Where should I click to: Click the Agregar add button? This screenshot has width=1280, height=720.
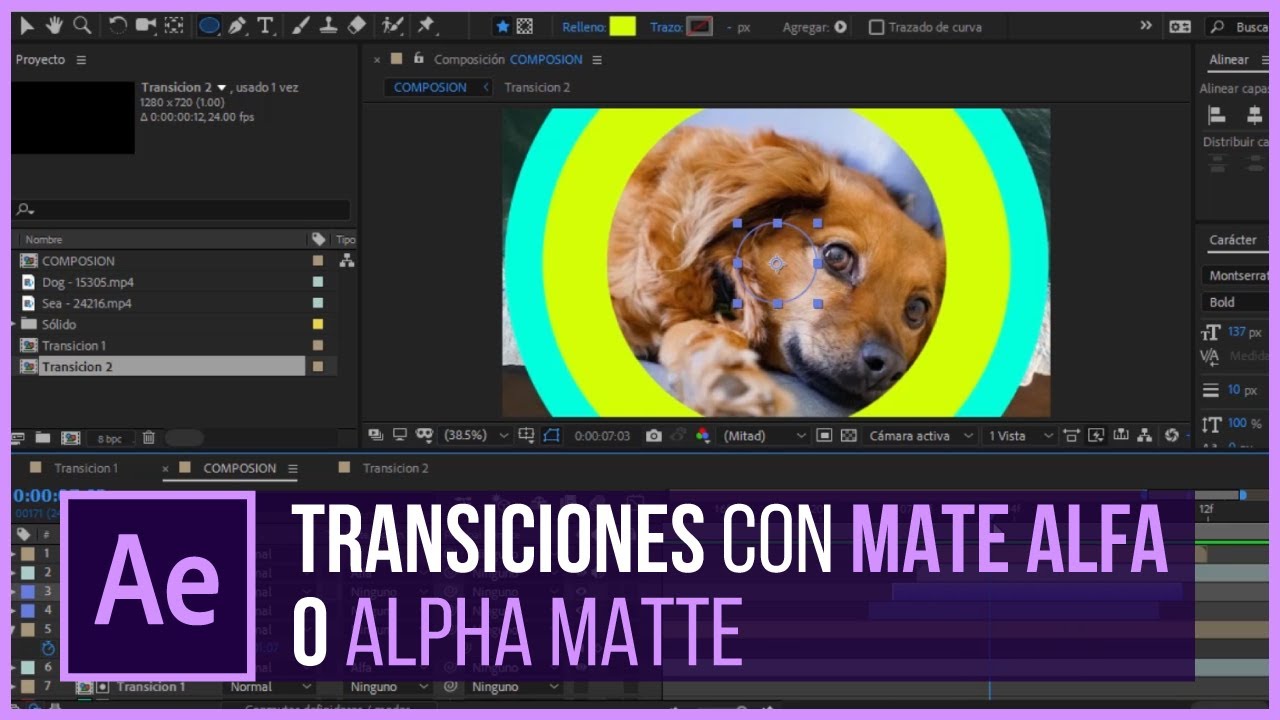click(840, 27)
